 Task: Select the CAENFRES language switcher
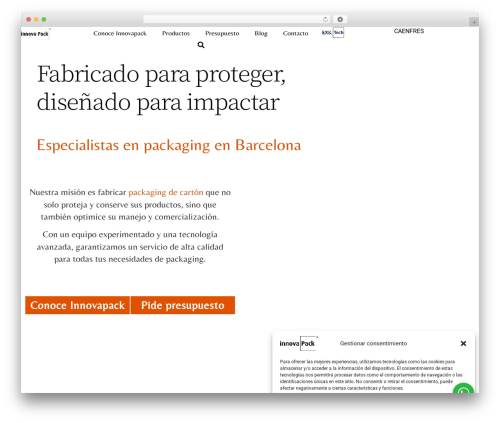409,31
